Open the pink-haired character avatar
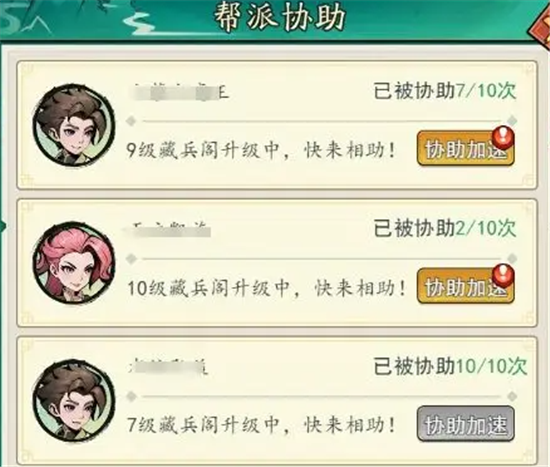550x467 pixels. point(74,263)
